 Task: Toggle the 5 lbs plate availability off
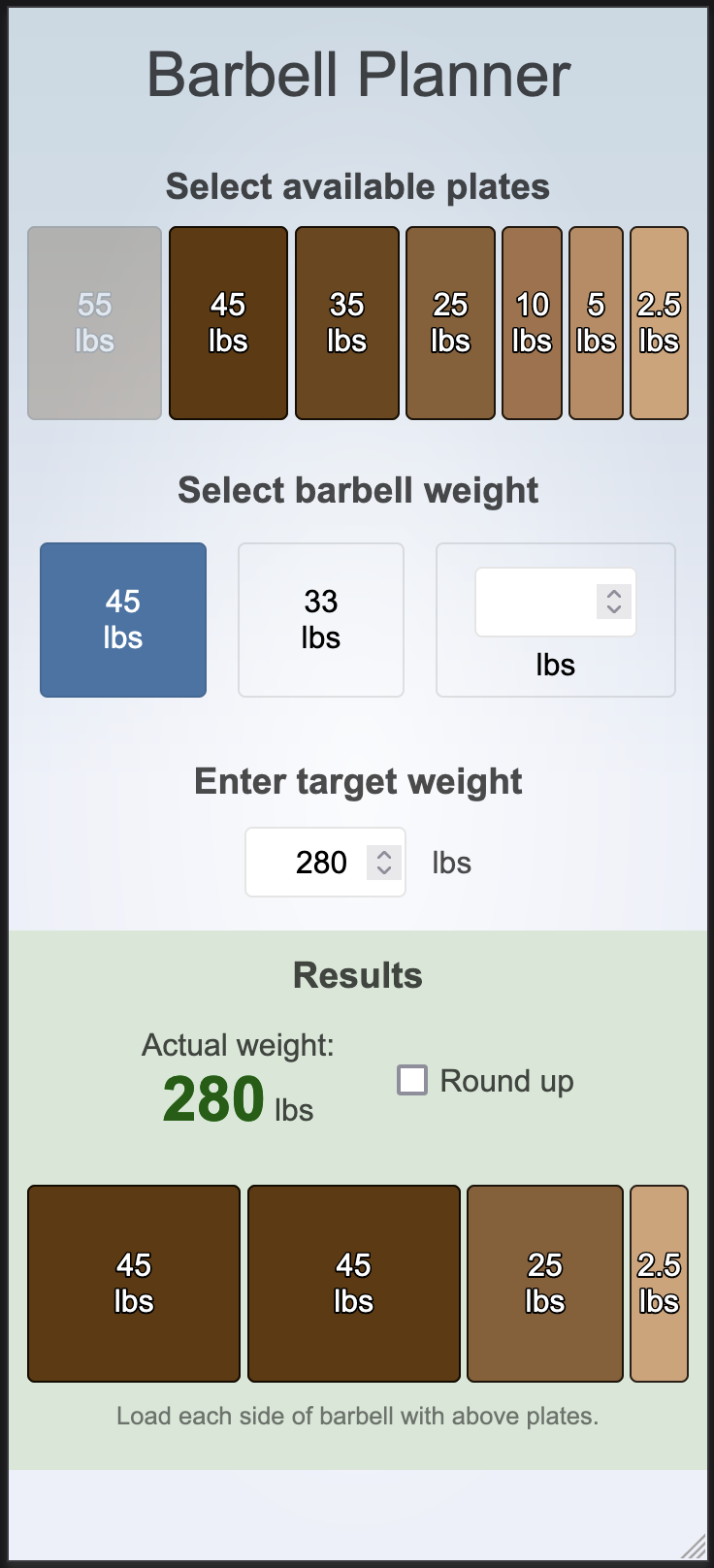pos(596,323)
